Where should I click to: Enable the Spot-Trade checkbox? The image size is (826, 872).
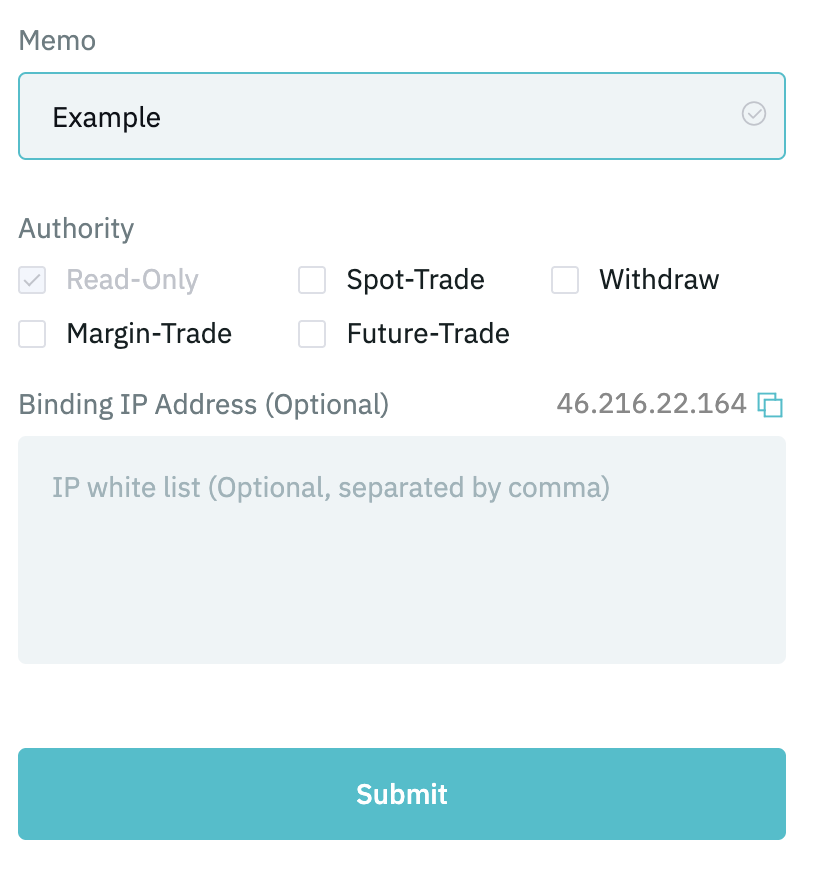312,280
